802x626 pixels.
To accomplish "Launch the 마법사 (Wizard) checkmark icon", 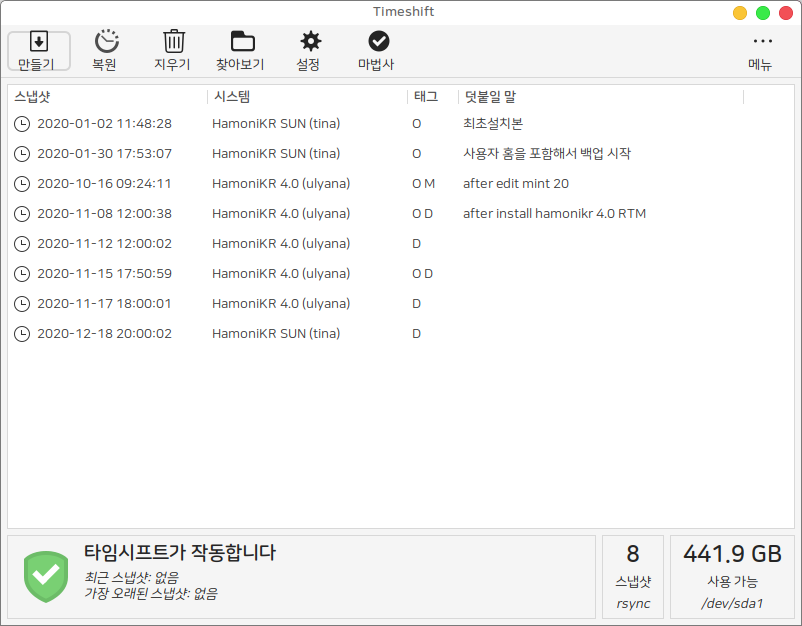I will coord(377,42).
